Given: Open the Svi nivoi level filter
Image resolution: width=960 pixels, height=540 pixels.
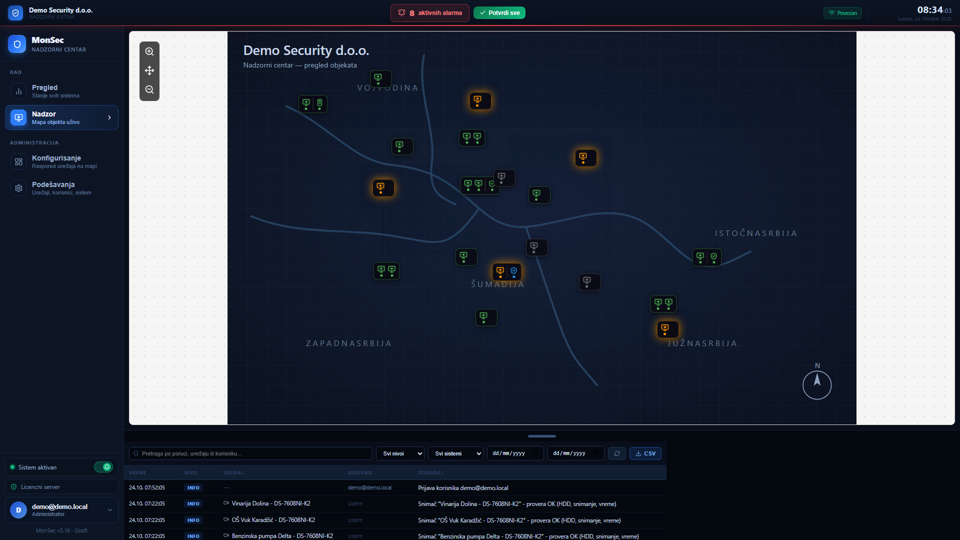Looking at the screenshot, I should pos(400,454).
